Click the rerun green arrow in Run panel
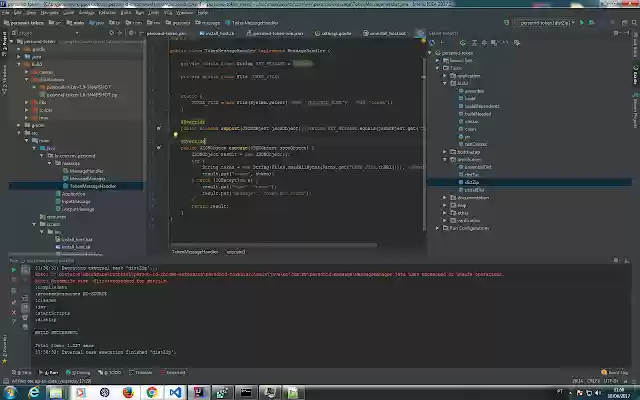 [14, 270]
